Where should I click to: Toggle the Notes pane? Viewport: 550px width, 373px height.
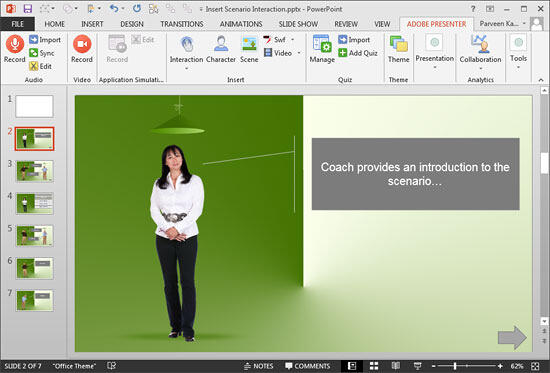[x=259, y=366]
